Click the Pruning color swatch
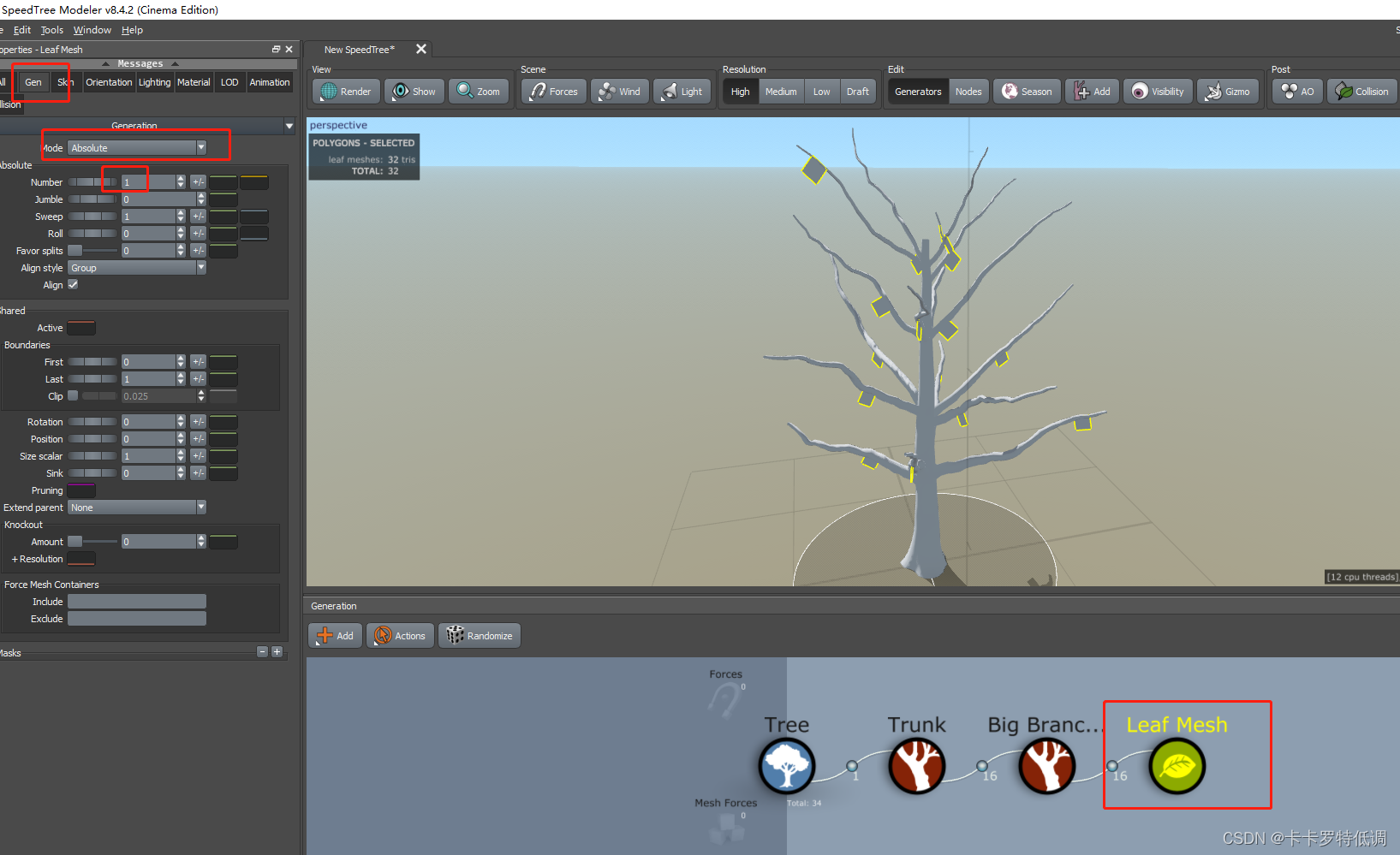The image size is (1400, 855). (81, 490)
